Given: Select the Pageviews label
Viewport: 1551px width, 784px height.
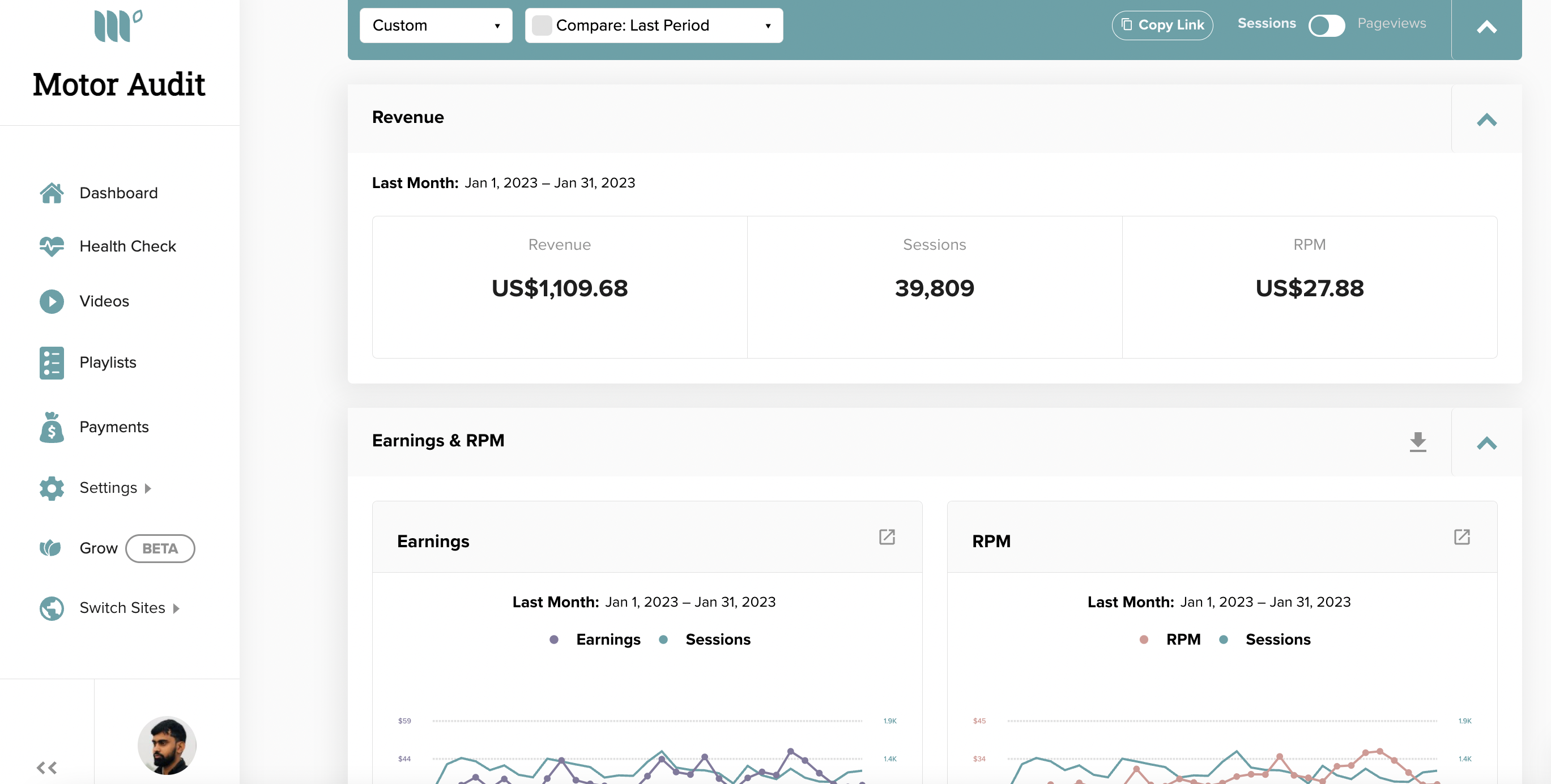Looking at the screenshot, I should point(1391,23).
